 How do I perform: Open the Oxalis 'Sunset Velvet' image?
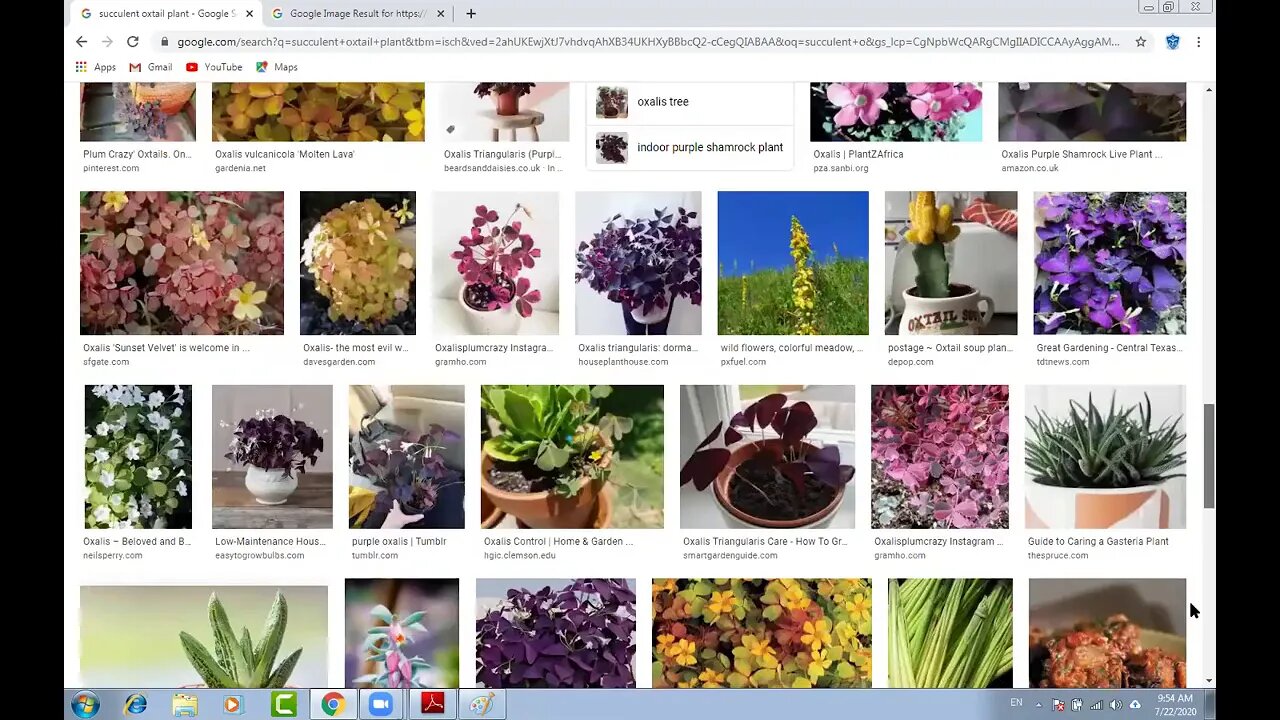click(182, 263)
